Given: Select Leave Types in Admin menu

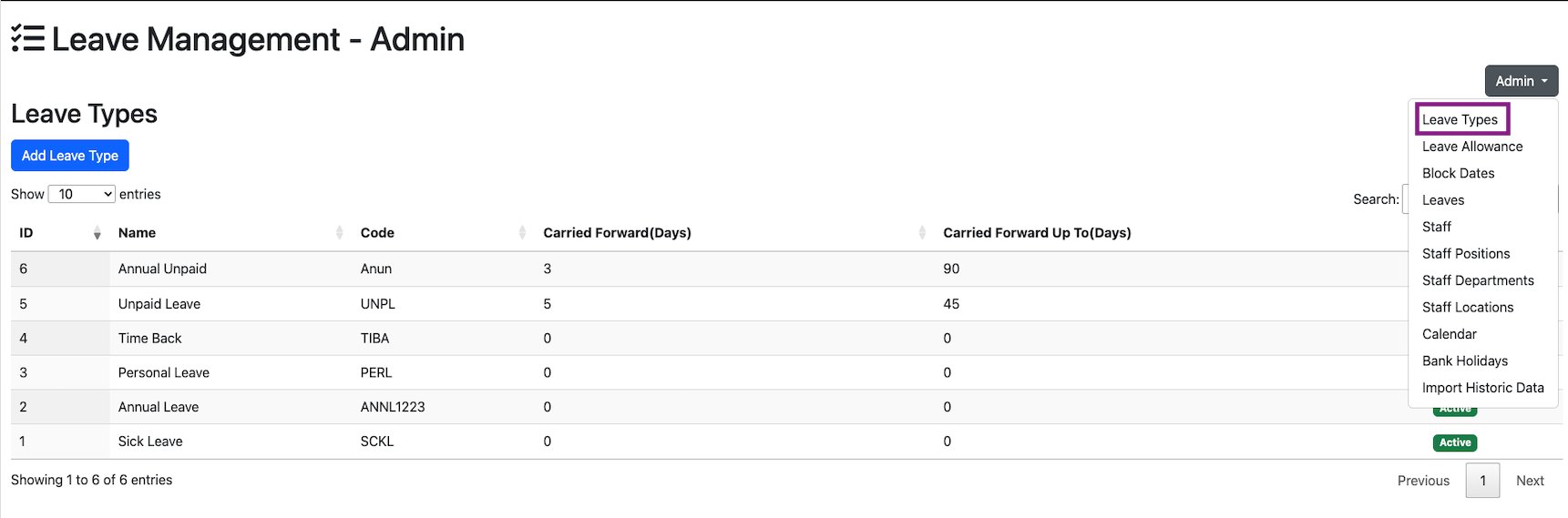Looking at the screenshot, I should [1460, 120].
